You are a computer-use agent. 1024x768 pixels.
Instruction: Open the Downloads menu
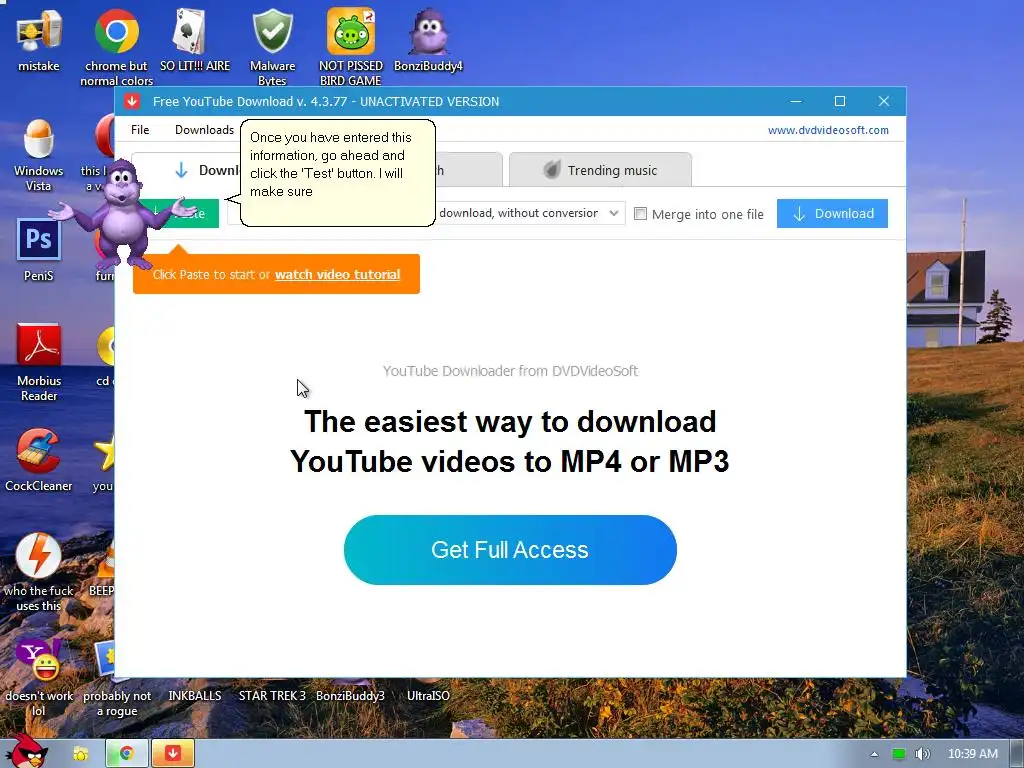click(204, 129)
